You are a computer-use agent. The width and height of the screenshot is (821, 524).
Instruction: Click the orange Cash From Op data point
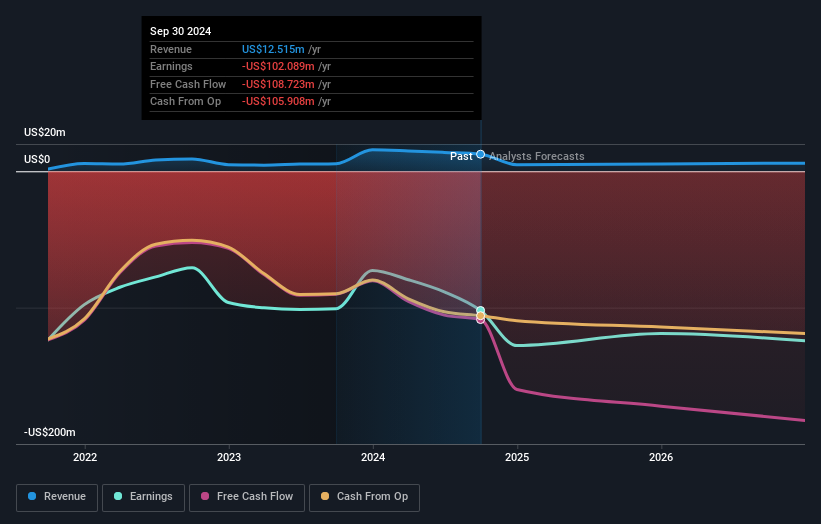(x=481, y=316)
